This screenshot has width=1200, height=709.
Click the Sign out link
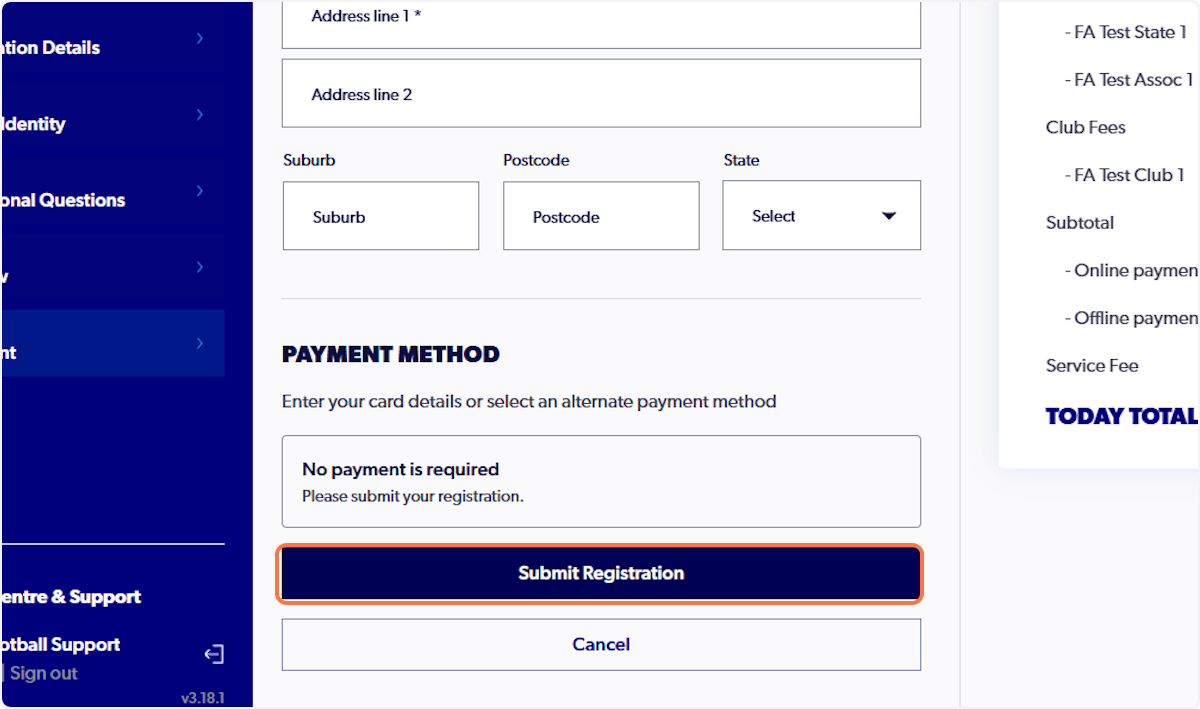(42, 673)
